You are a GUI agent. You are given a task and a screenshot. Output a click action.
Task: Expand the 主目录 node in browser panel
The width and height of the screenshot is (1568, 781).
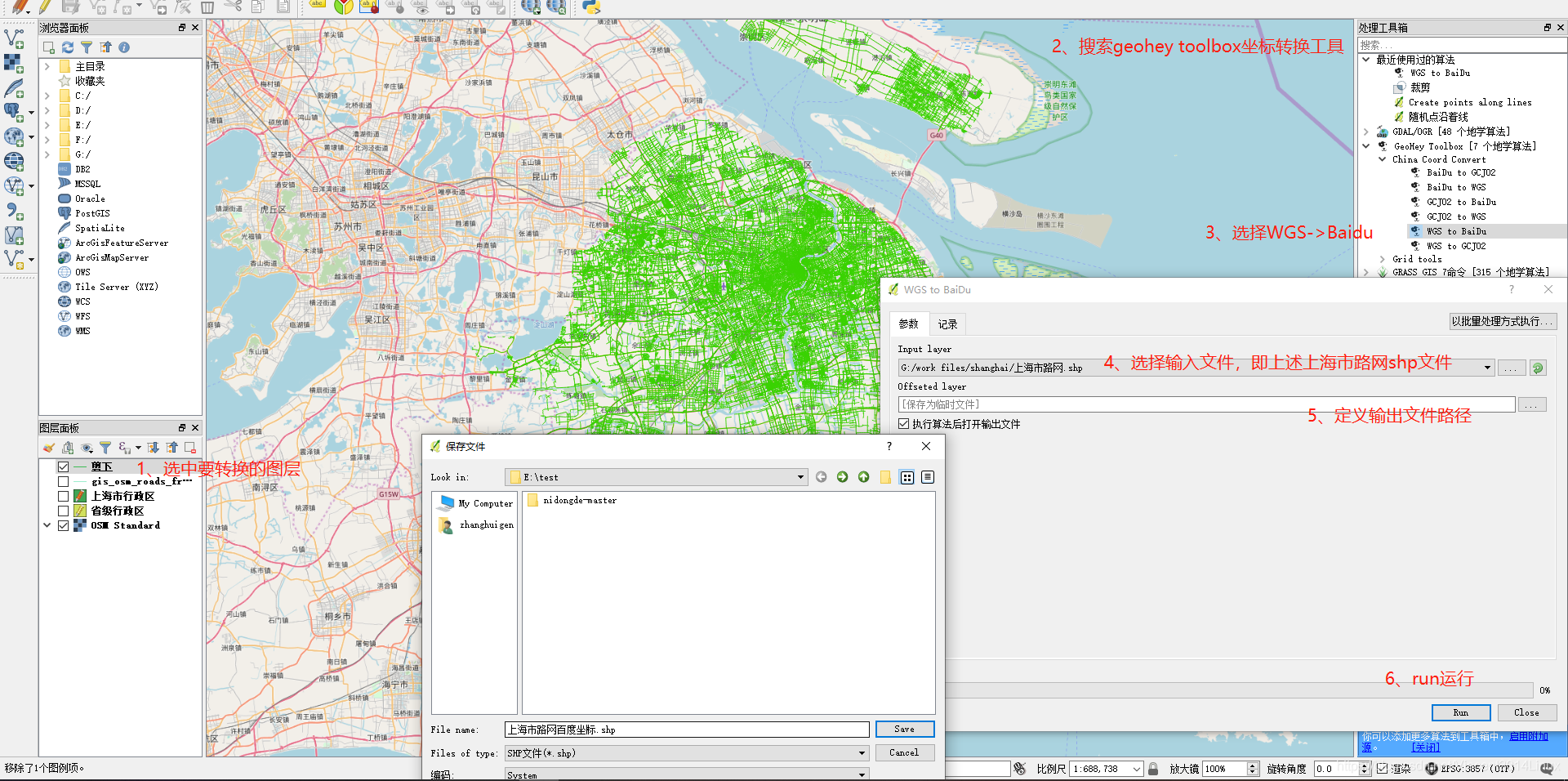tap(47, 66)
